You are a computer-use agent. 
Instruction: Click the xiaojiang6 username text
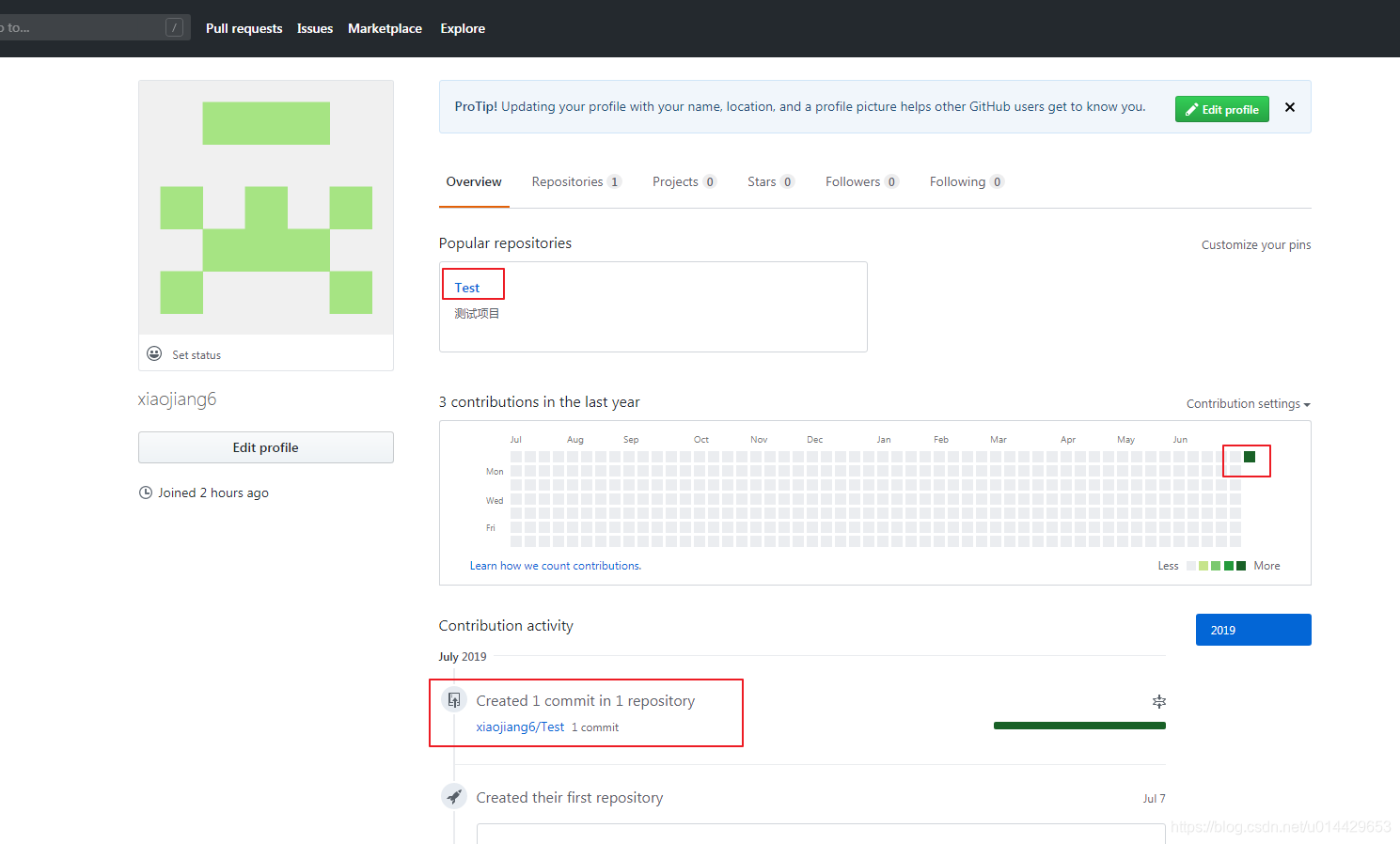(177, 399)
